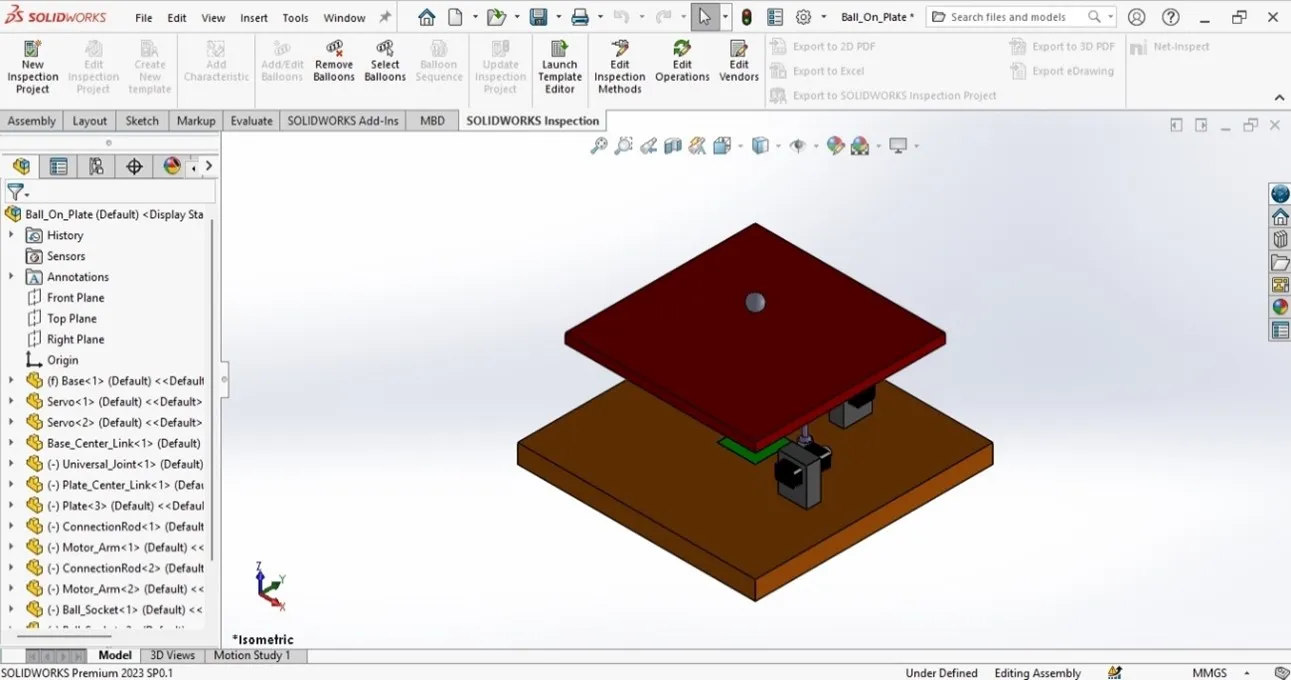Switch to the Sketch tab
This screenshot has height=680, width=1291.
(x=142, y=121)
